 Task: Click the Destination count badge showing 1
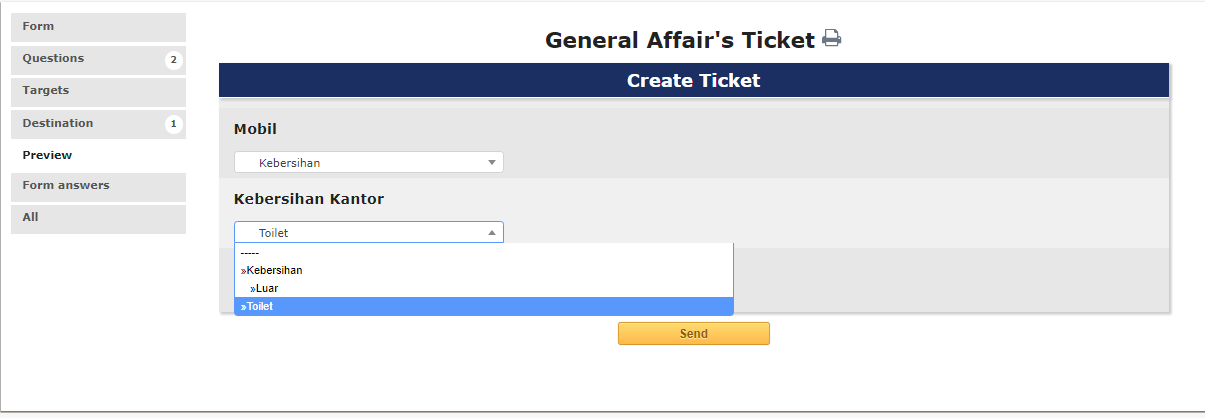pyautogui.click(x=173, y=125)
